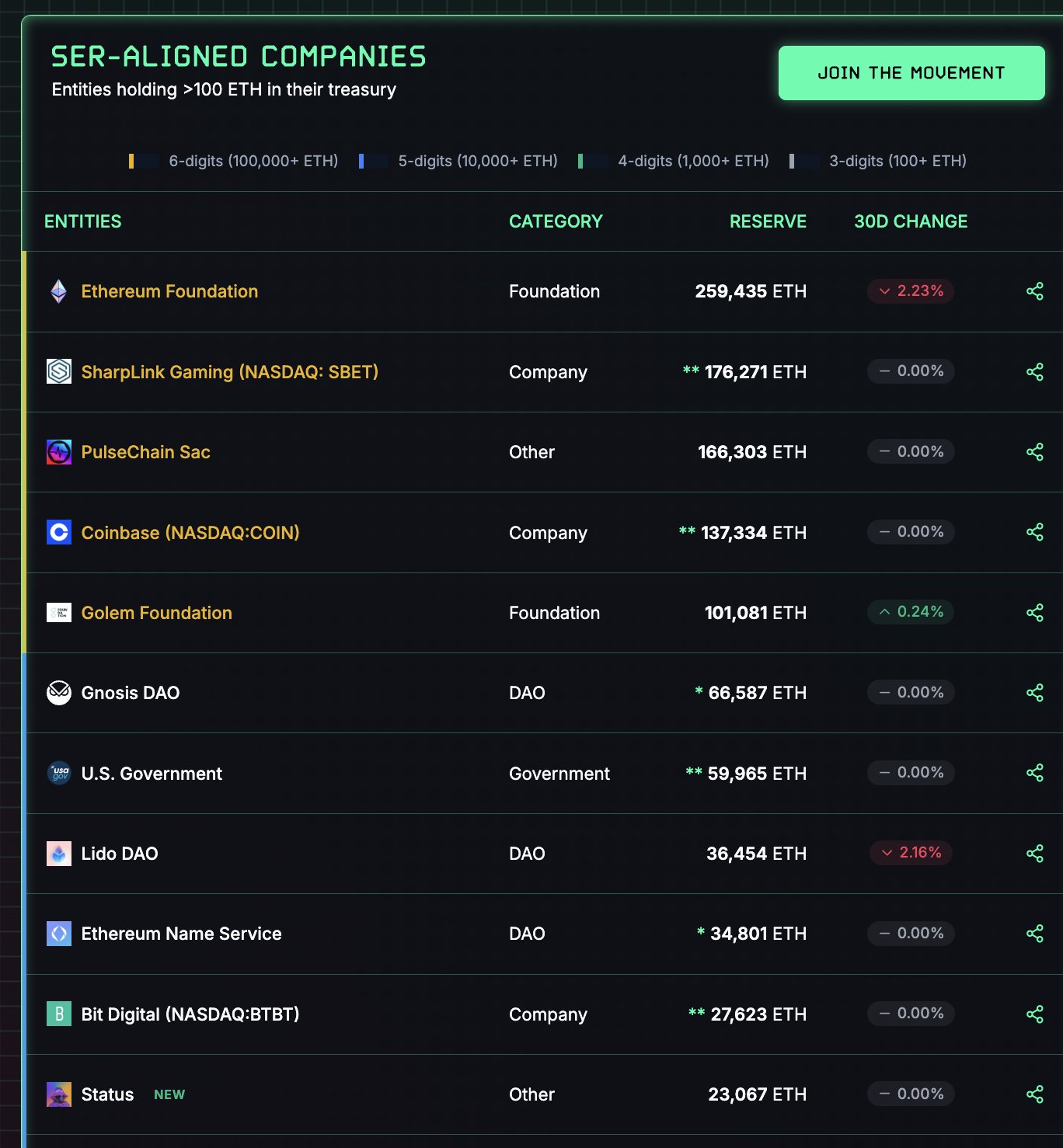Screen dimensions: 1063x1148
Task: Share the Bit Digital row
Action: 1035,1014
